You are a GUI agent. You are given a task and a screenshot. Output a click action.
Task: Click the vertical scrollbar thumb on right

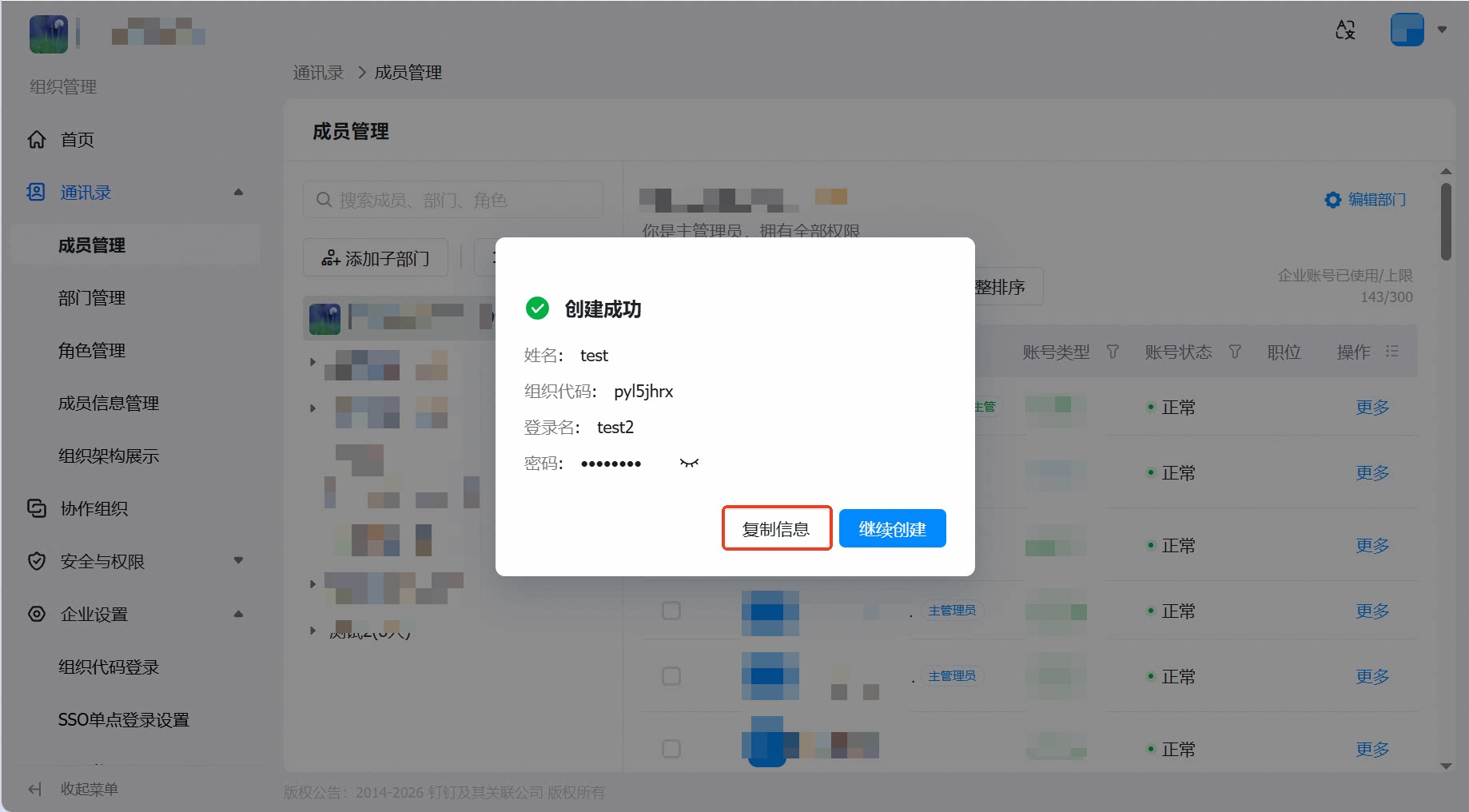pos(1446,221)
